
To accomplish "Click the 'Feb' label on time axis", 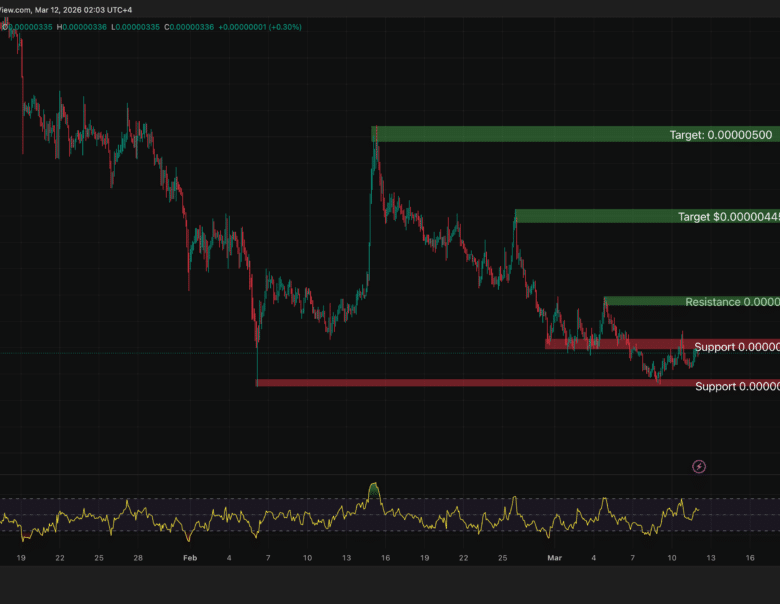I will tap(190, 558).
